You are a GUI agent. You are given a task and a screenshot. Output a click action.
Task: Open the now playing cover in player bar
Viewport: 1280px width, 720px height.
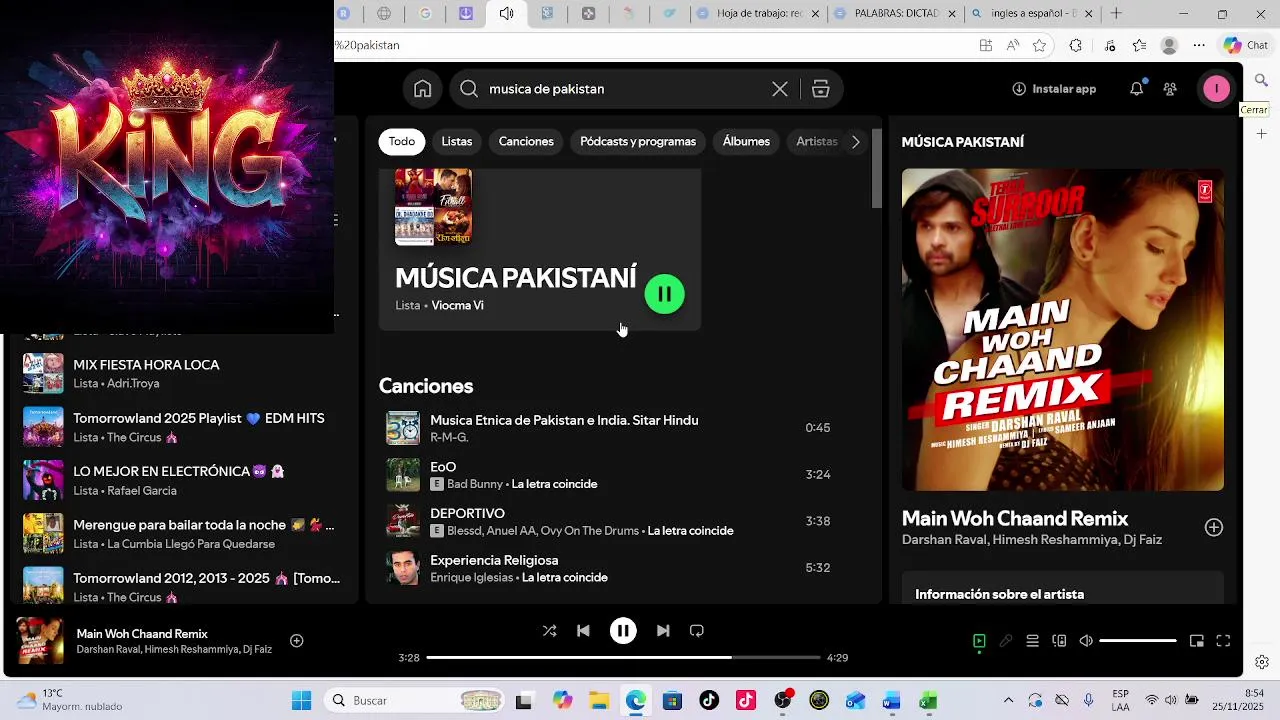pyautogui.click(x=40, y=641)
